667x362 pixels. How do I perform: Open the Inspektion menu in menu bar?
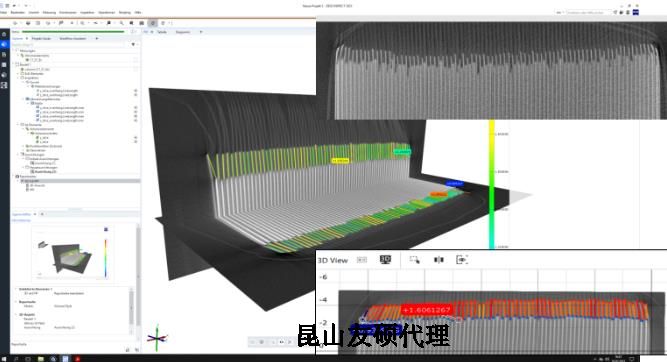87,13
